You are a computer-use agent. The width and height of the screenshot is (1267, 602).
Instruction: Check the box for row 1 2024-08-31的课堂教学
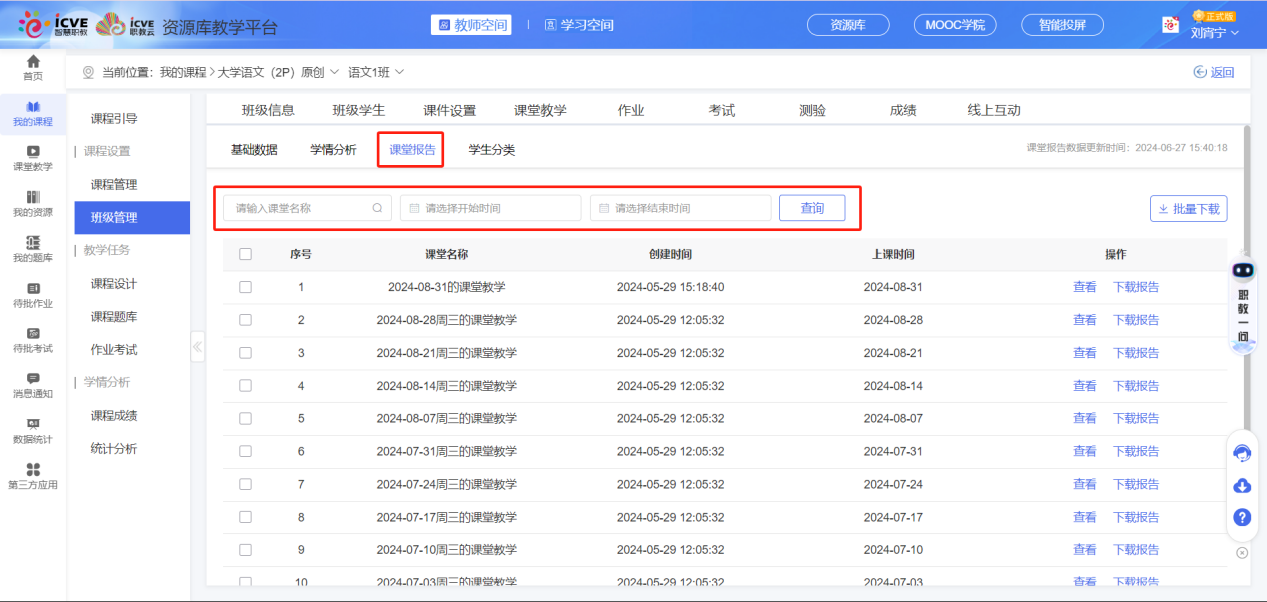(x=246, y=287)
